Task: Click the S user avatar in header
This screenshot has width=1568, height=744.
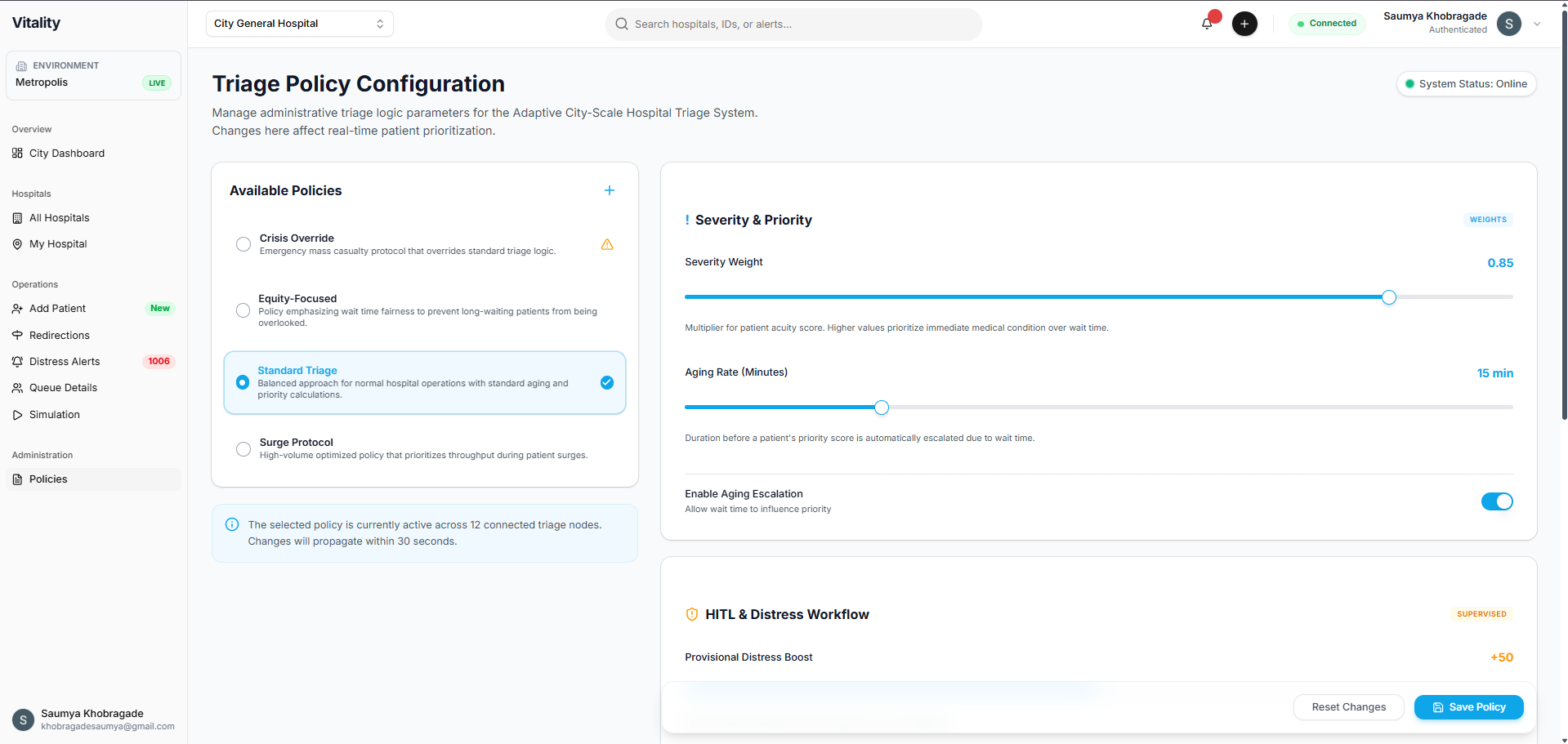Action: click(x=1508, y=24)
